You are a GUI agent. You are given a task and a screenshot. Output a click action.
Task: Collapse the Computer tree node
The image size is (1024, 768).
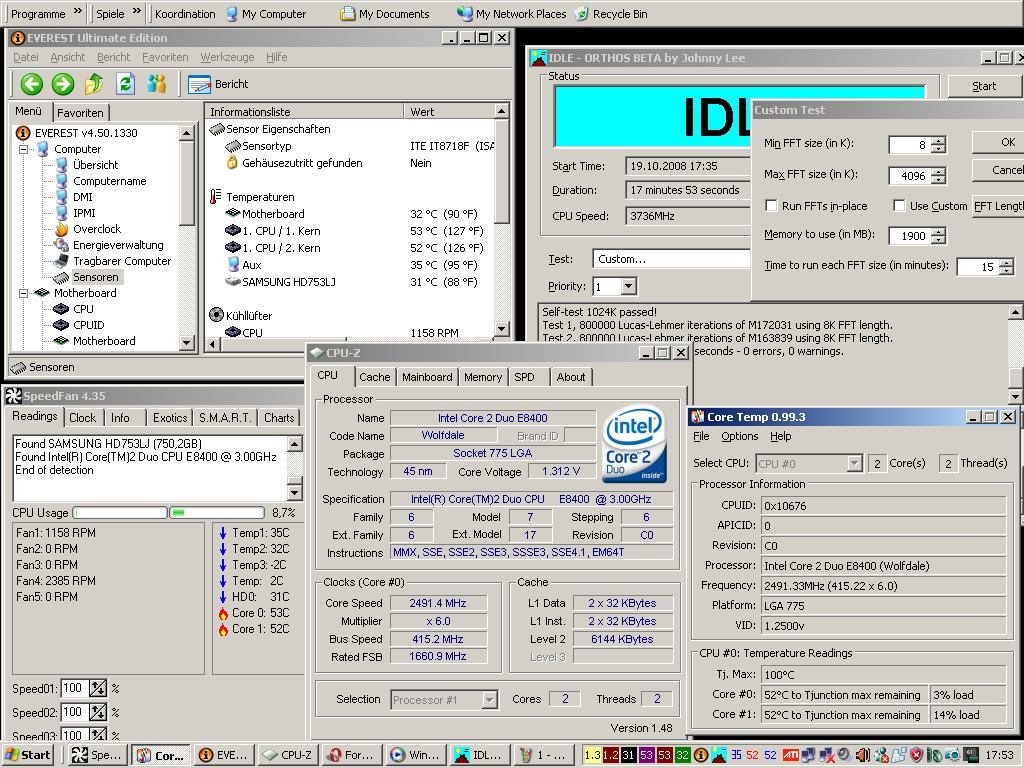click(23, 149)
